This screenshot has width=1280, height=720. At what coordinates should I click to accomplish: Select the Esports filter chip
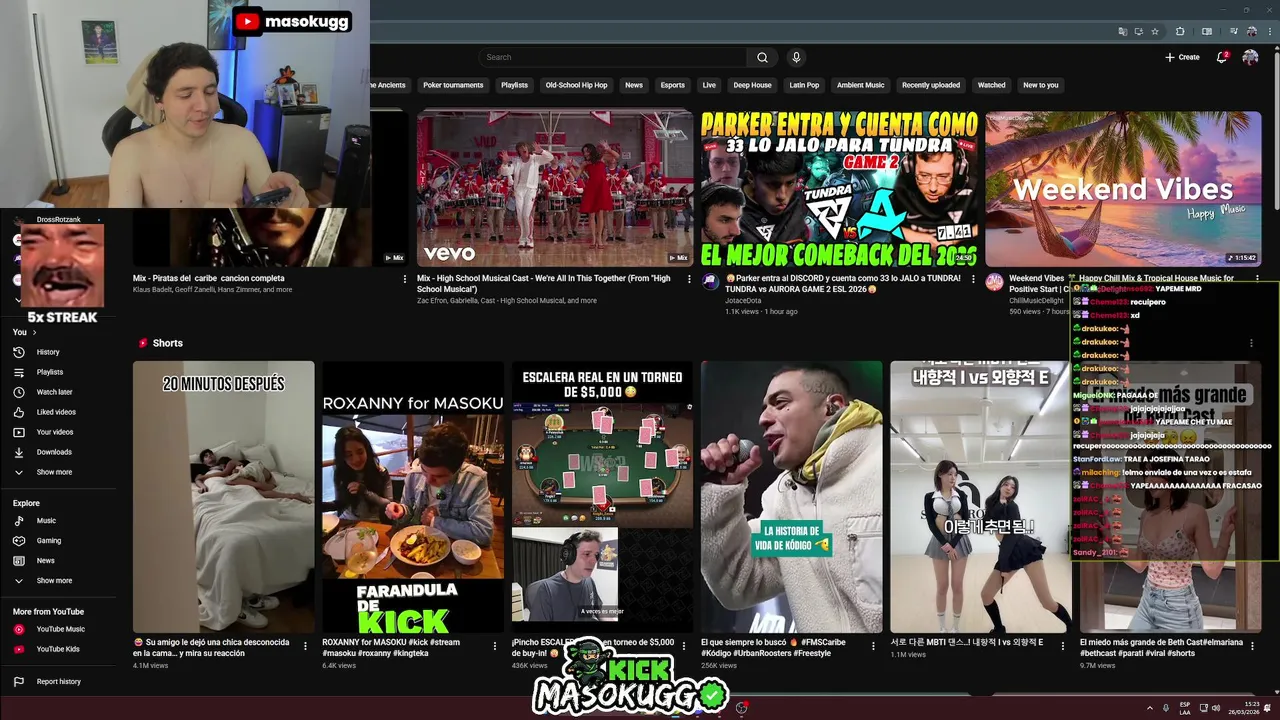click(673, 85)
